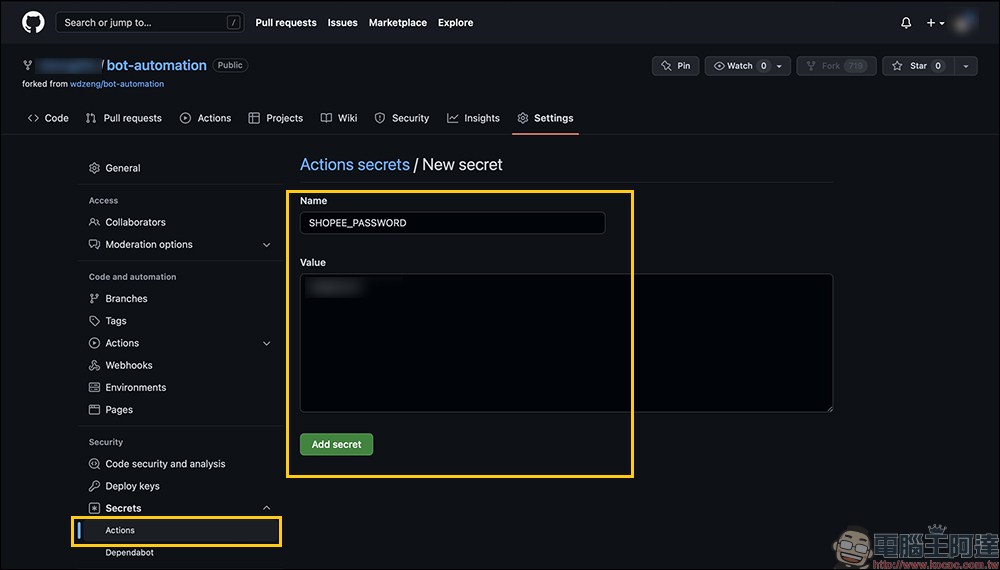Open Branches settings in sidebar

126,299
